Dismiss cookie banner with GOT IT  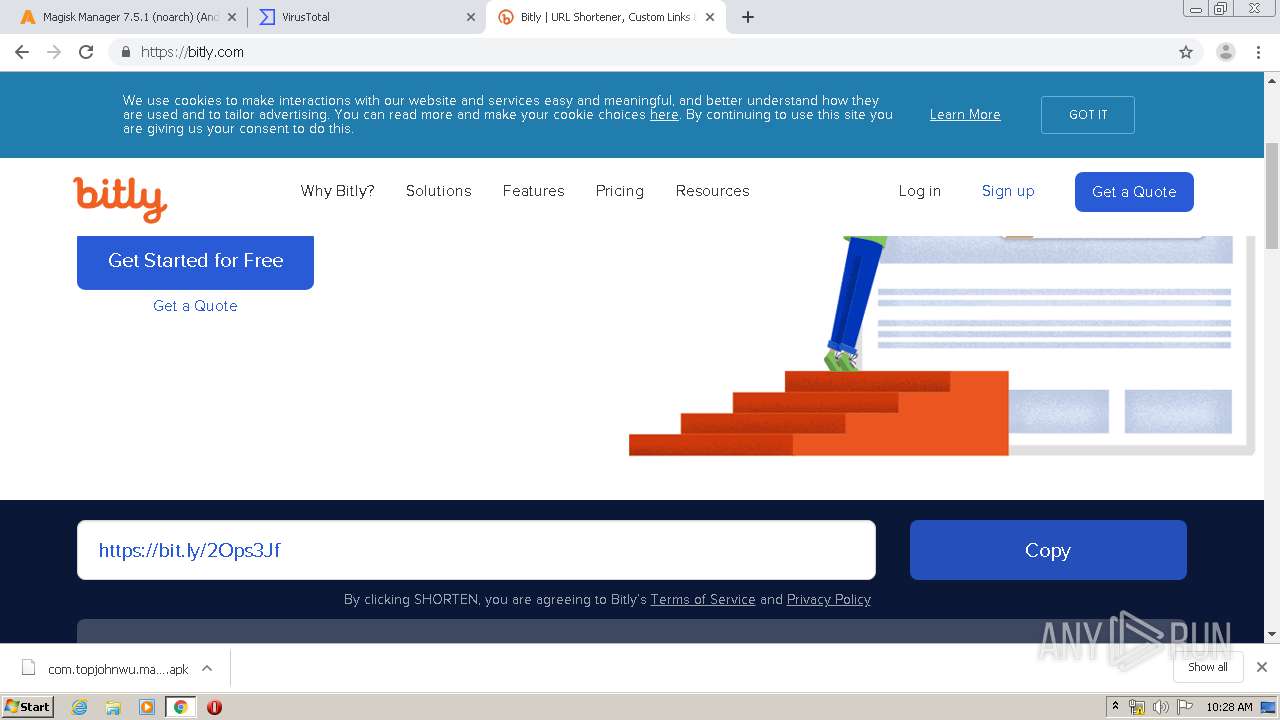click(x=1088, y=115)
